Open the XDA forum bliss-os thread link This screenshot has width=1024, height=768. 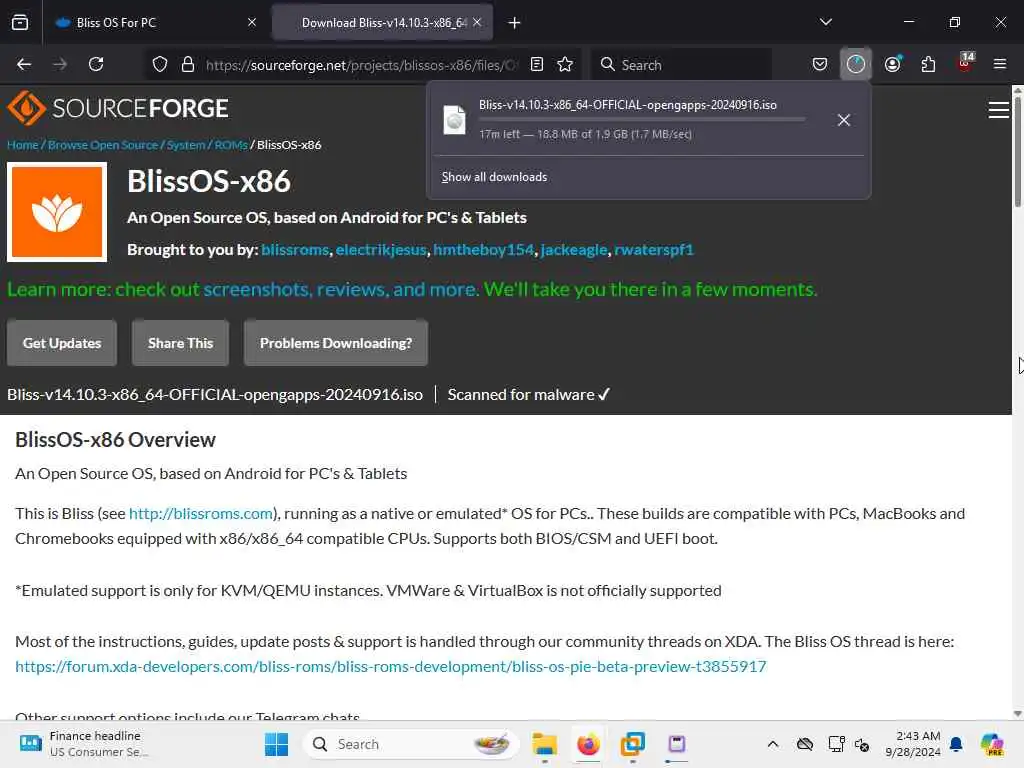[x=391, y=667]
